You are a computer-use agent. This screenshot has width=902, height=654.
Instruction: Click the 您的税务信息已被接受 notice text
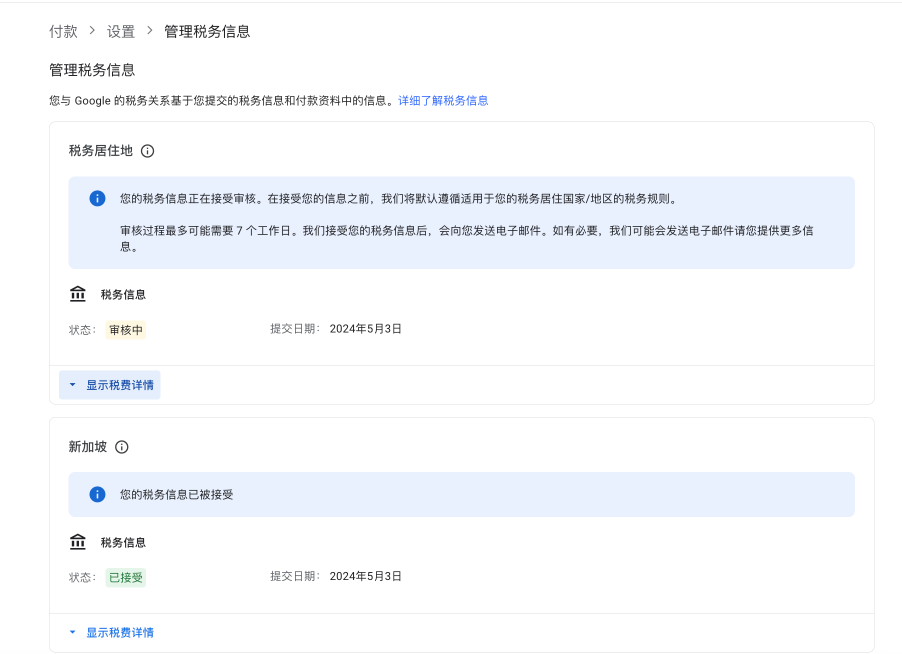176,494
